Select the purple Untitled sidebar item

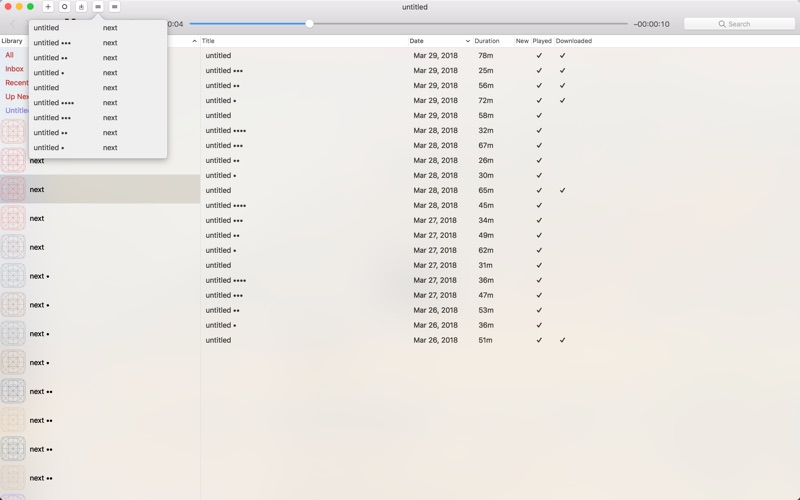16,110
